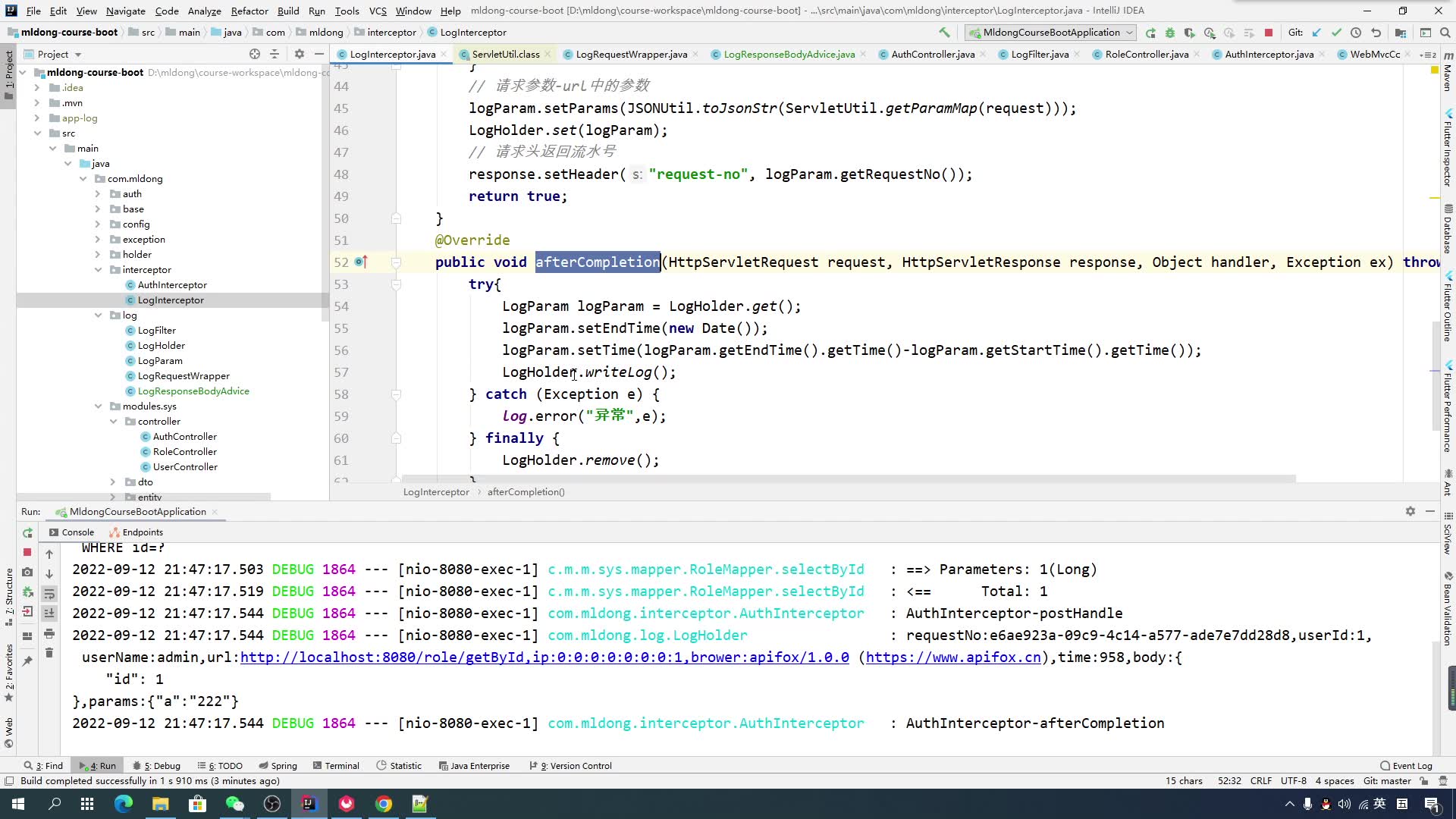Click the Search Everywhere magnifier icon
Image resolution: width=1456 pixels, height=819 pixels.
[1445, 33]
